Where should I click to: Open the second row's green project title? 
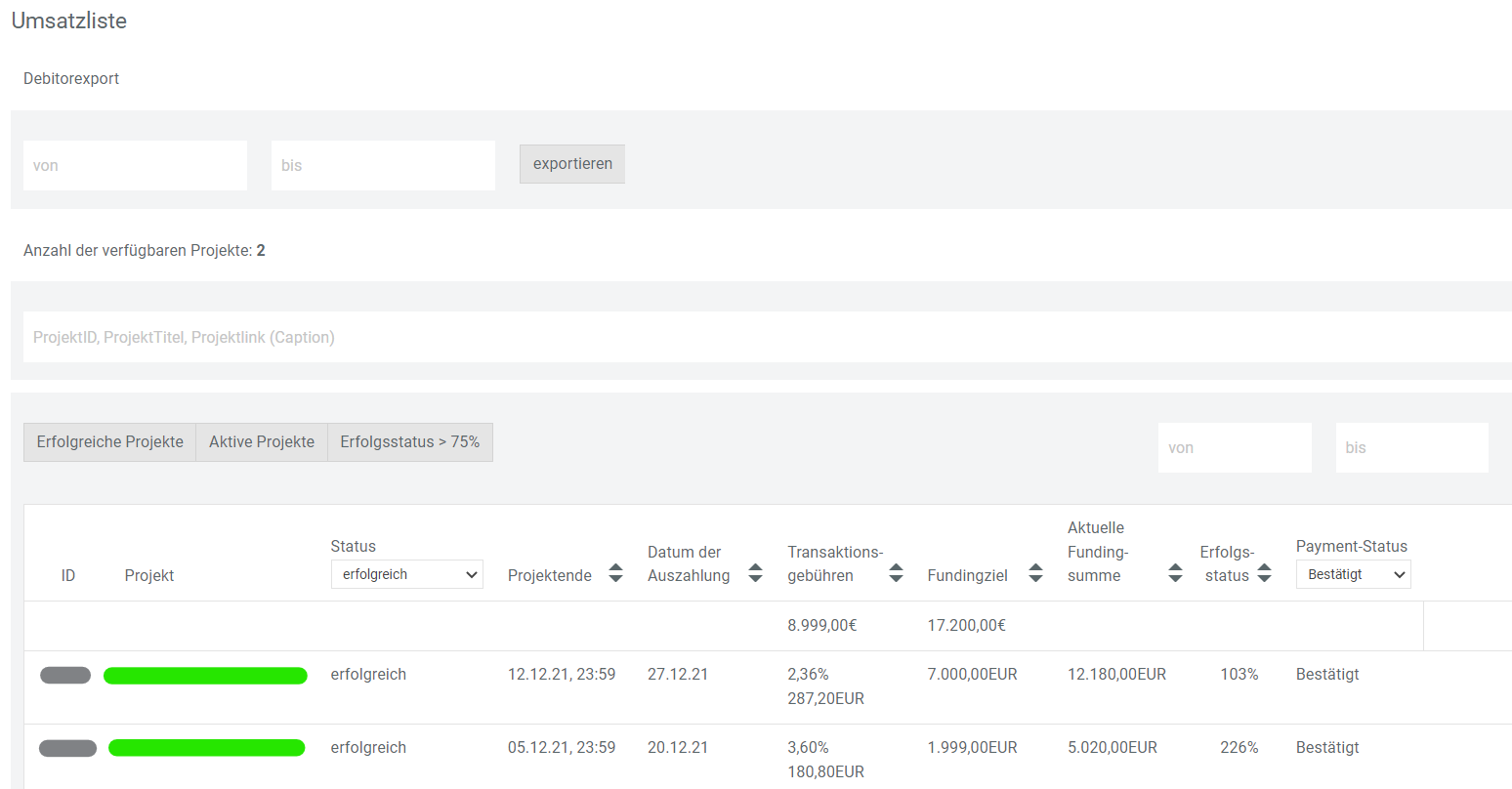click(206, 748)
